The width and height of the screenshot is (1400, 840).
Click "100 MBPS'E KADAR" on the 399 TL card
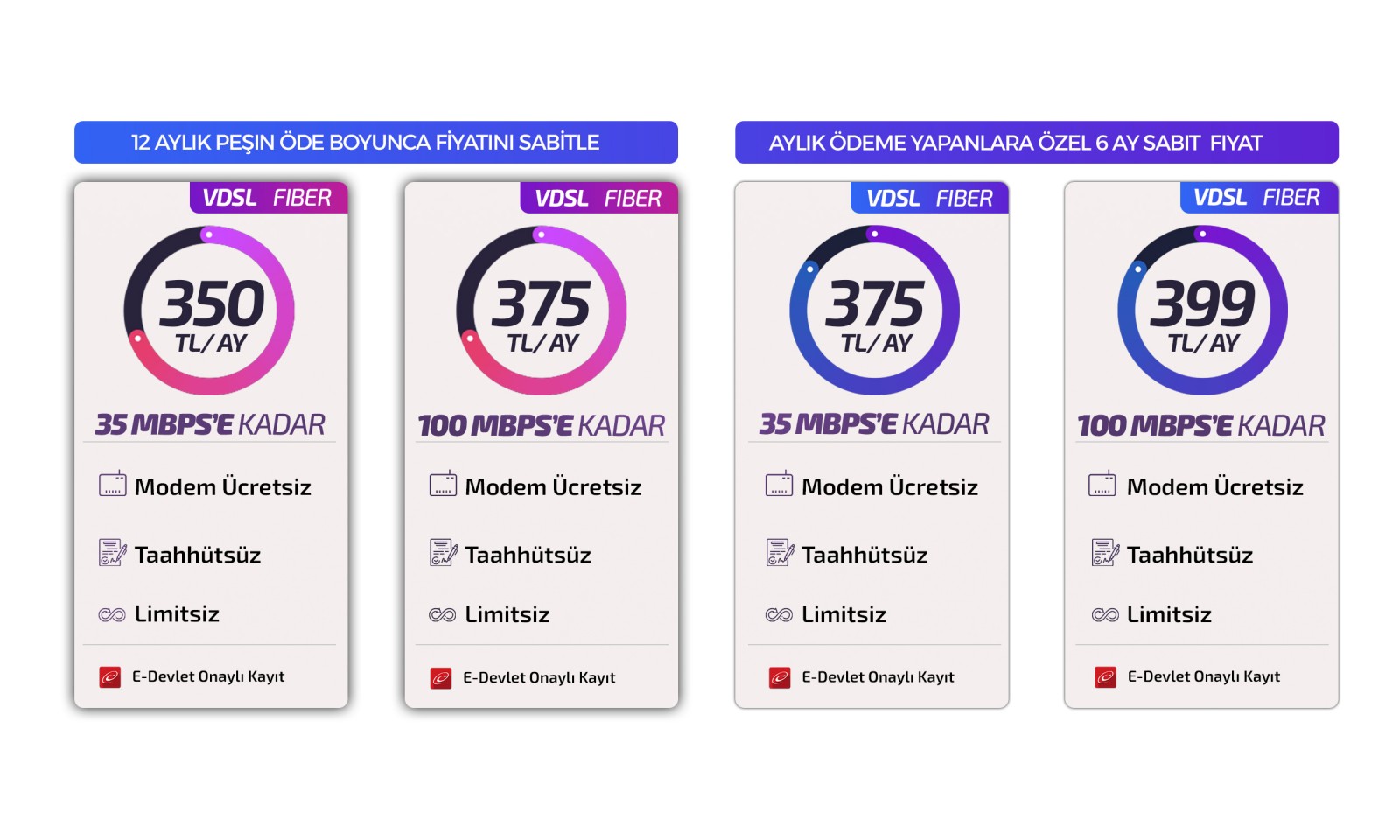(1201, 426)
